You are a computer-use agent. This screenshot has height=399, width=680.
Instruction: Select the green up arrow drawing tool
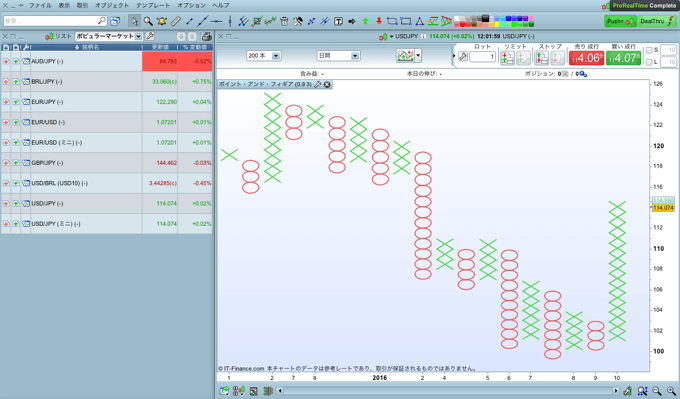pyautogui.click(x=365, y=21)
